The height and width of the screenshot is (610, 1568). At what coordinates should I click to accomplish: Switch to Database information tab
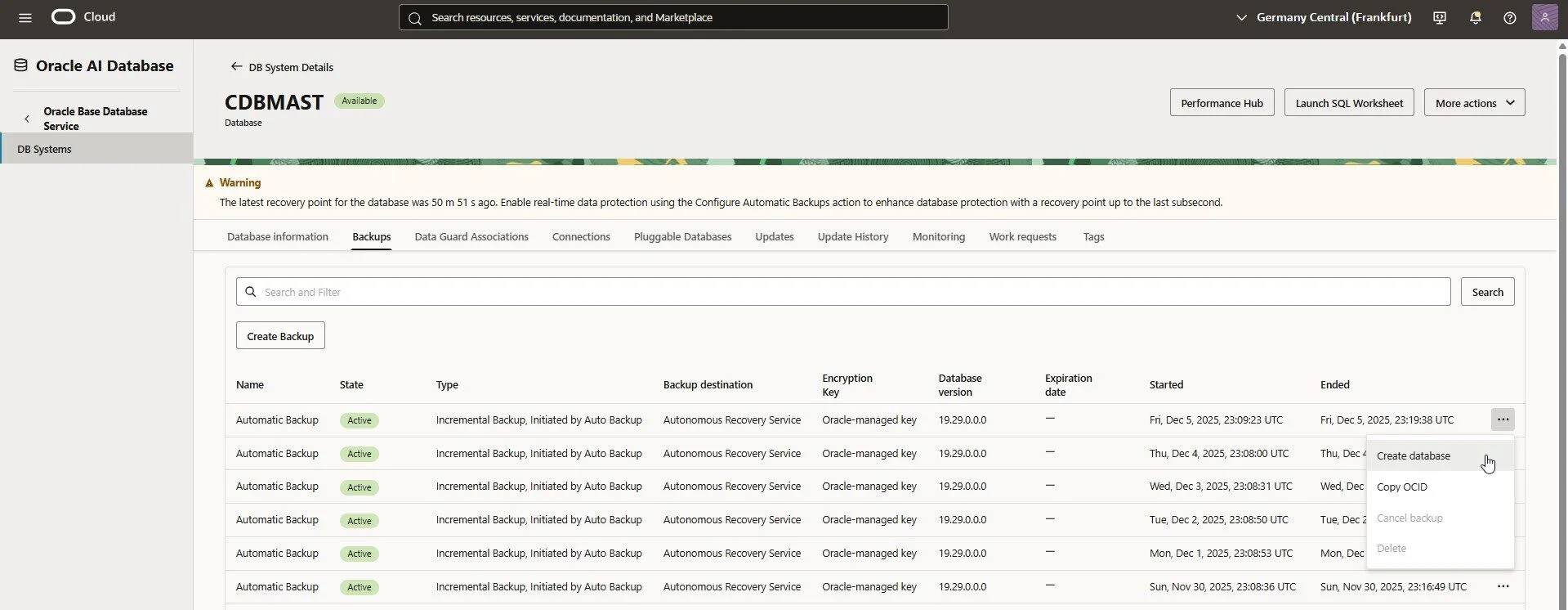pyautogui.click(x=278, y=236)
